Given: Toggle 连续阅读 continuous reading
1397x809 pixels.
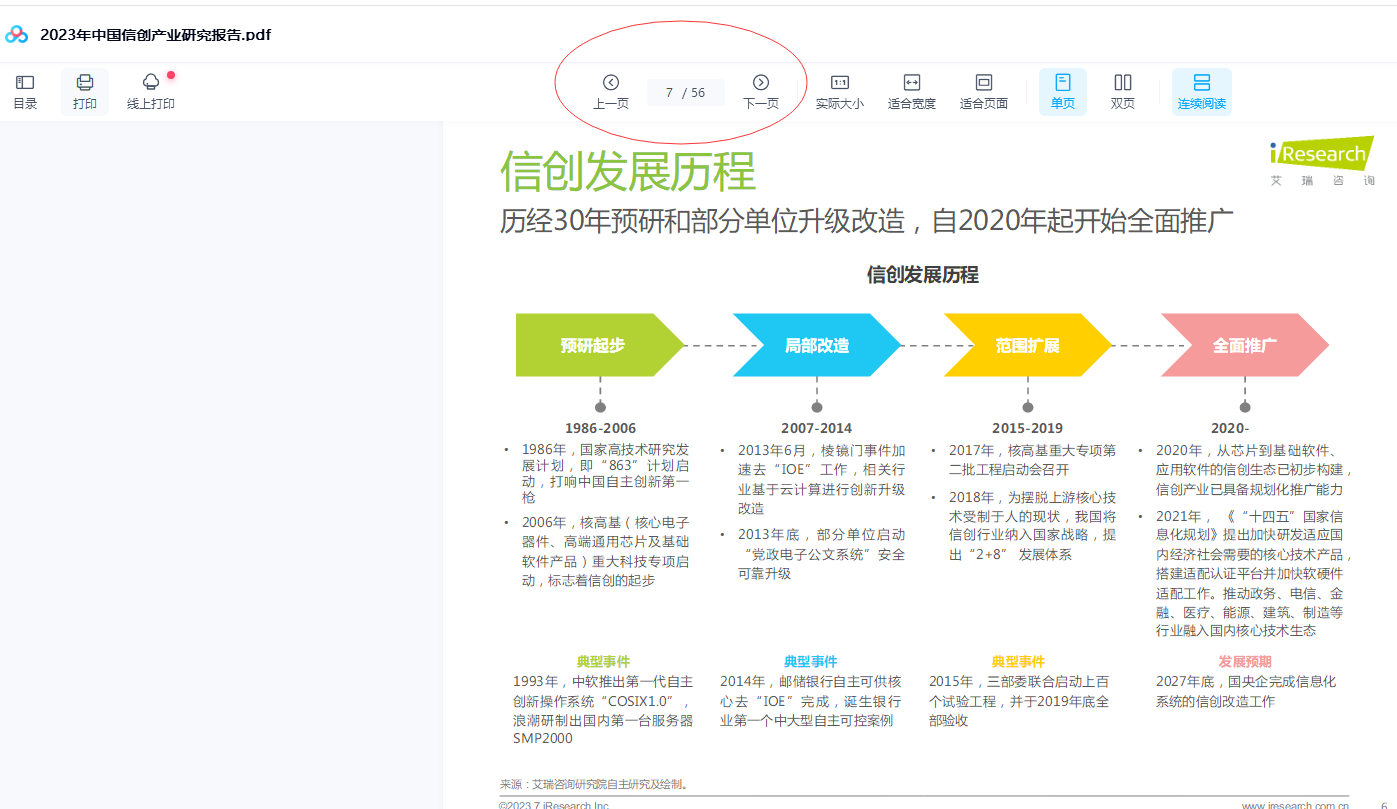Looking at the screenshot, I should 1202,91.
